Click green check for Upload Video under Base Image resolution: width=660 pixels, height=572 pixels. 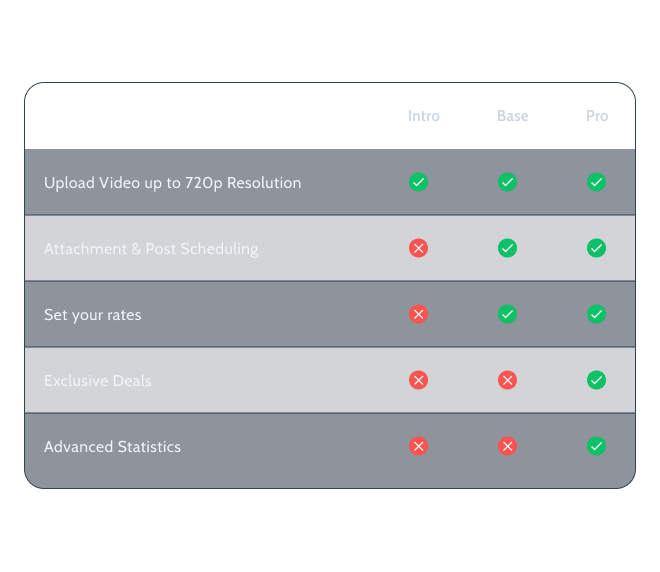click(508, 182)
